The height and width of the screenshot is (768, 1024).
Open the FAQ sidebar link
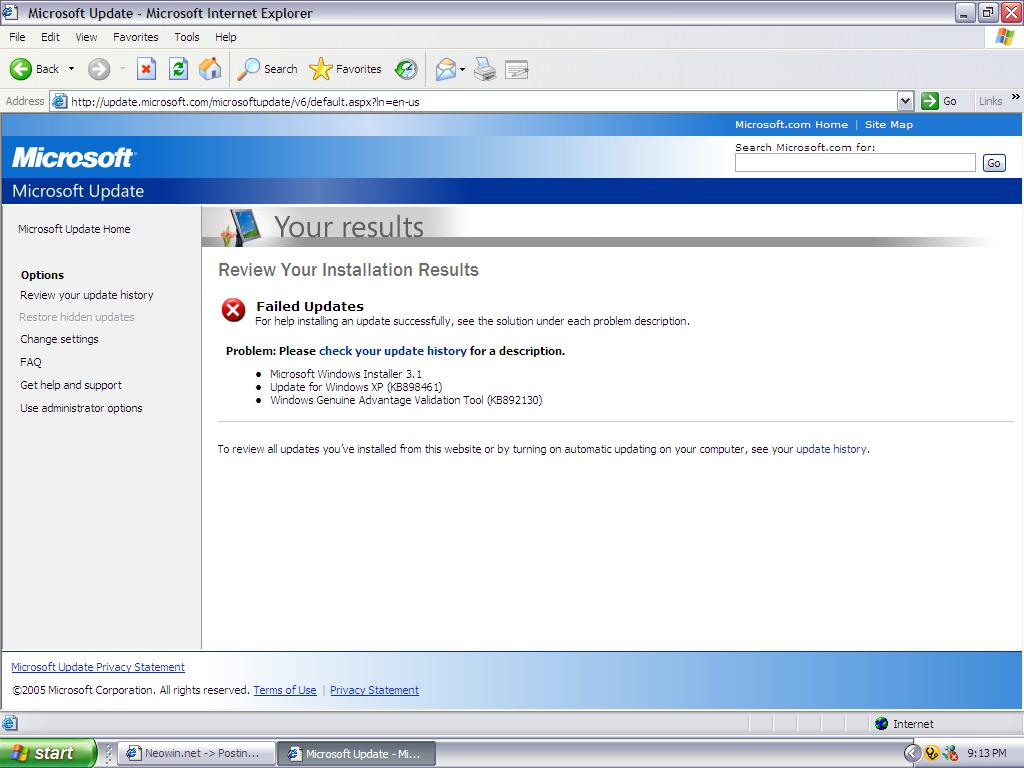click(31, 362)
